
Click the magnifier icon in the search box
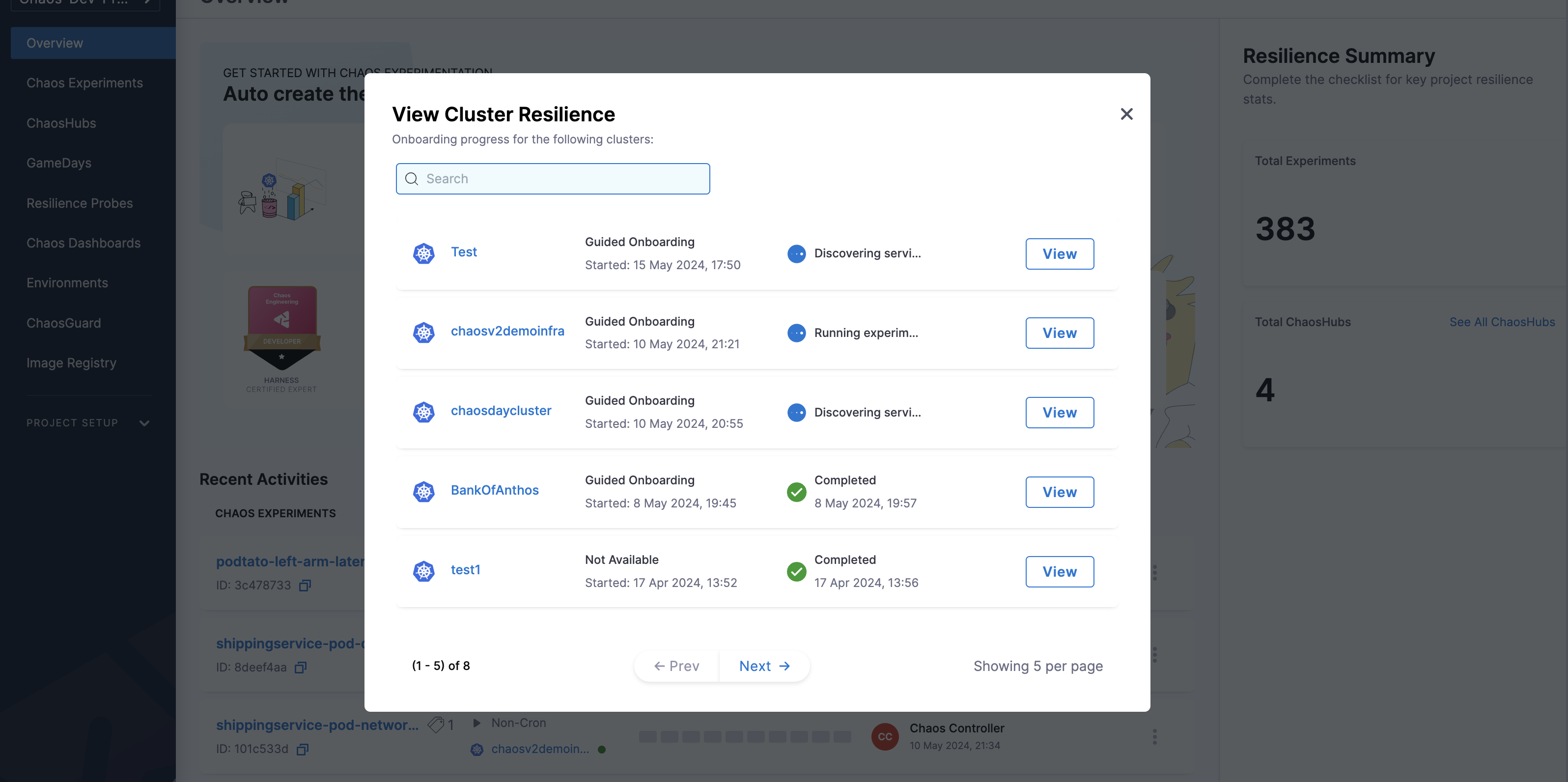[x=412, y=178]
